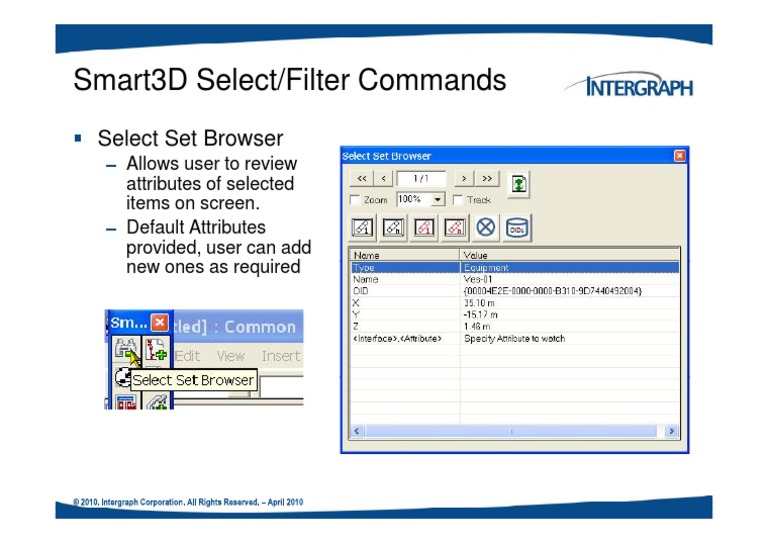Go to next item with > button
Viewport: 768px width, 543px height.
click(464, 179)
